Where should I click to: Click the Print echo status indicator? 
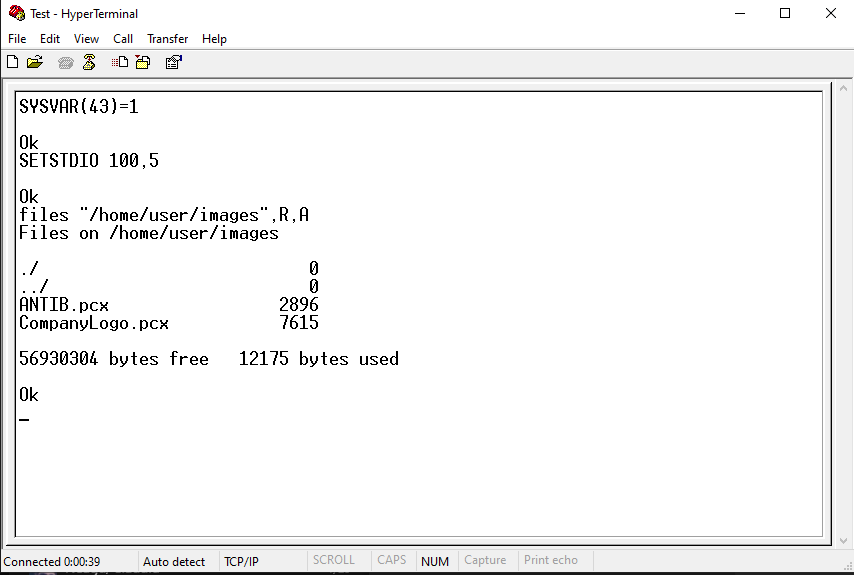tap(551, 560)
